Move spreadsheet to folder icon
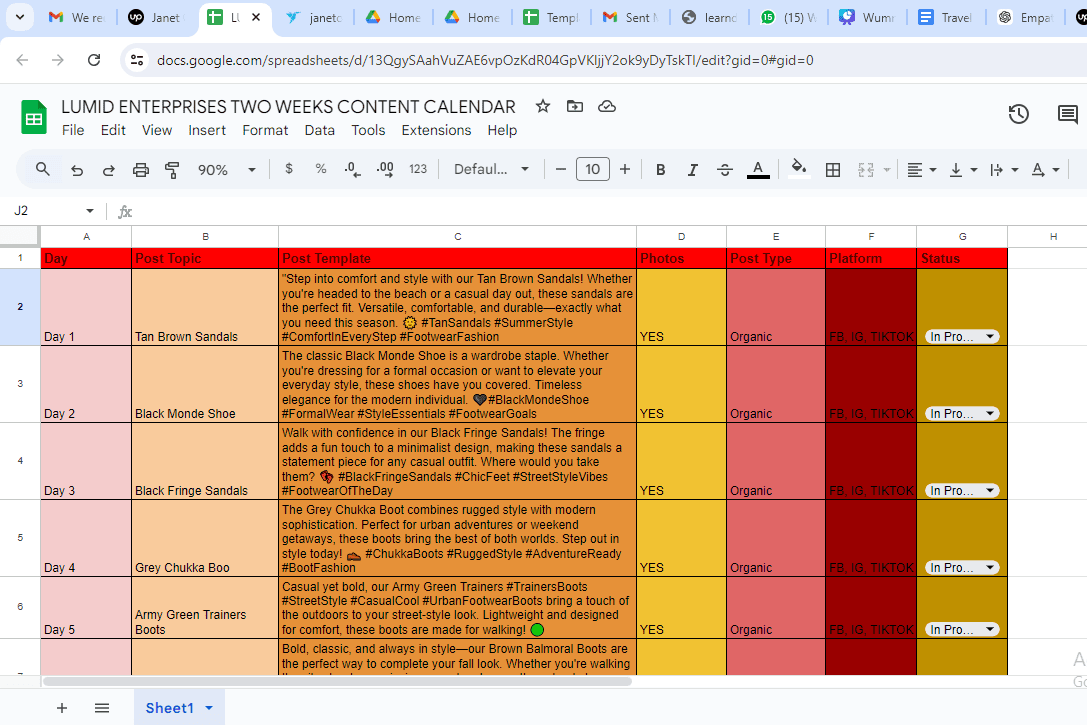This screenshot has height=725, width=1087. (x=575, y=106)
